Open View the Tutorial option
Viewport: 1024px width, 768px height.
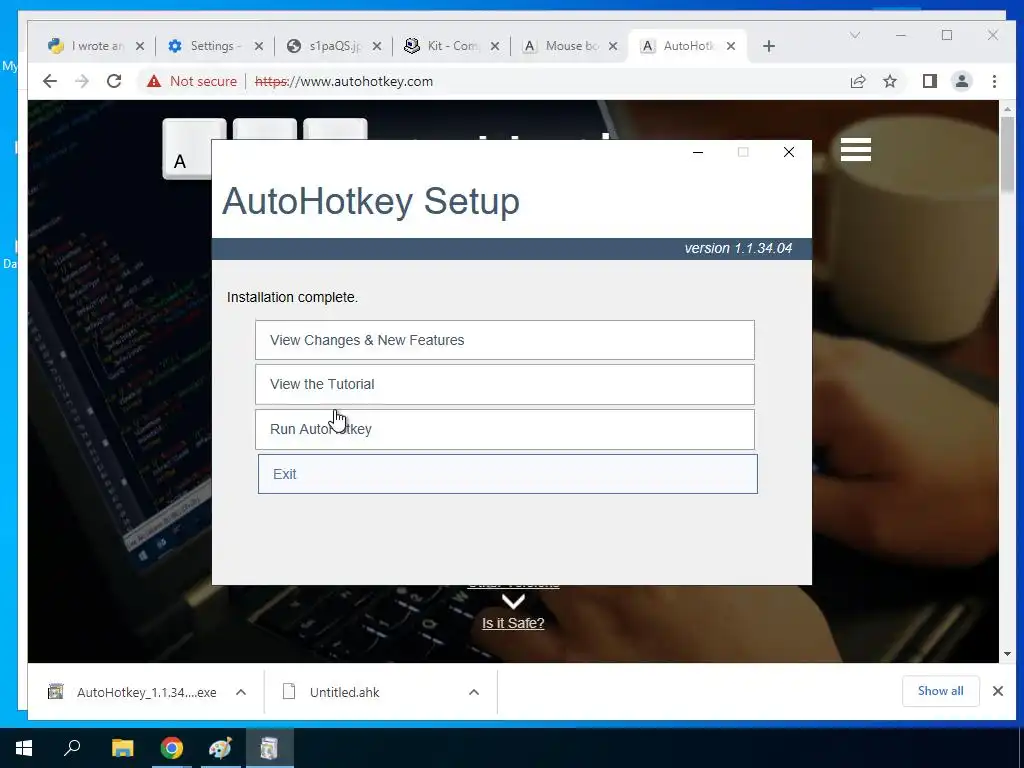click(504, 384)
